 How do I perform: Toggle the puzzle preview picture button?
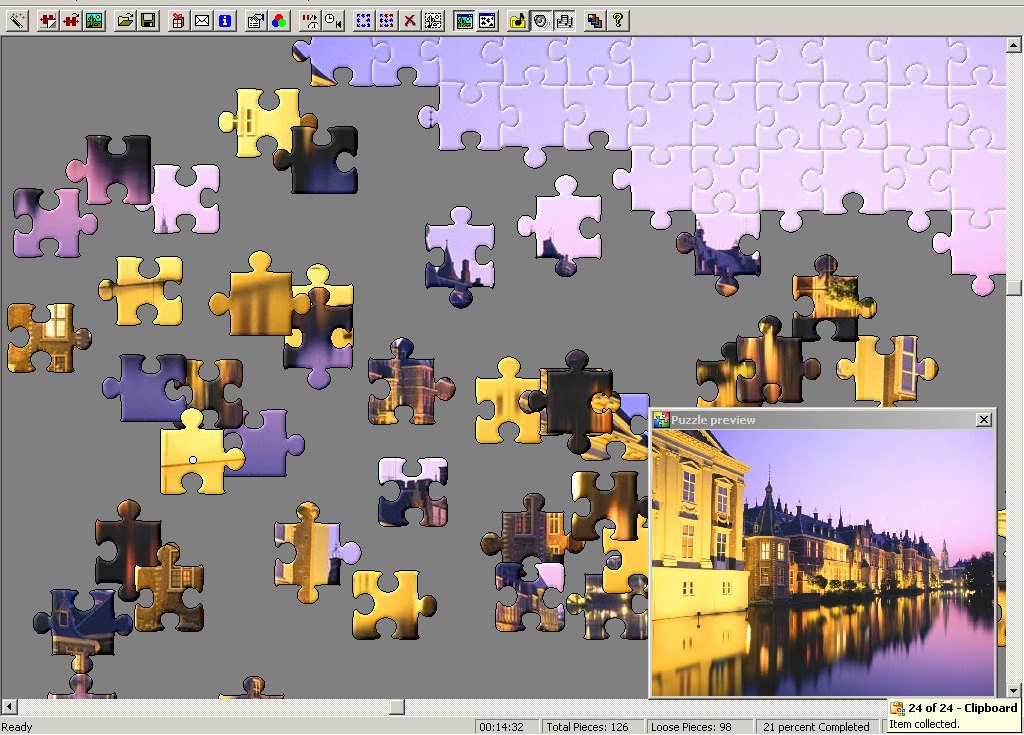click(x=464, y=20)
